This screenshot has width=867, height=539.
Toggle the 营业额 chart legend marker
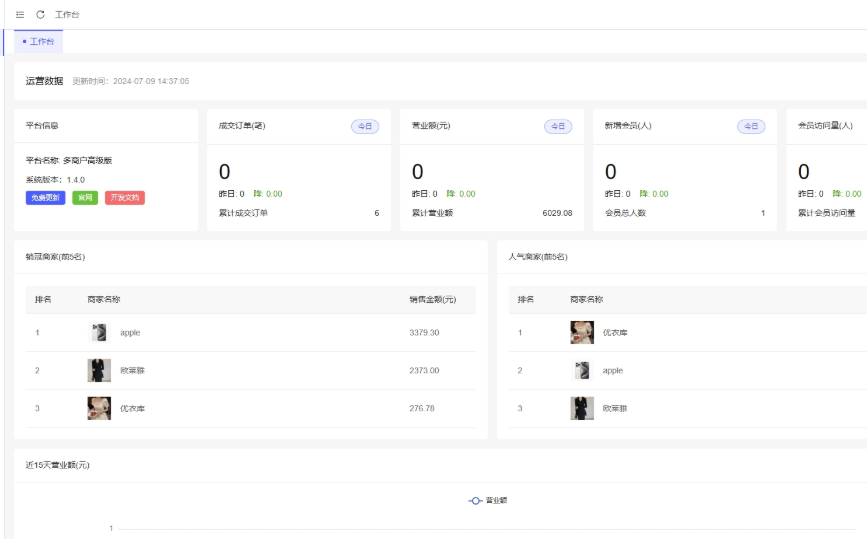pyautogui.click(x=476, y=500)
